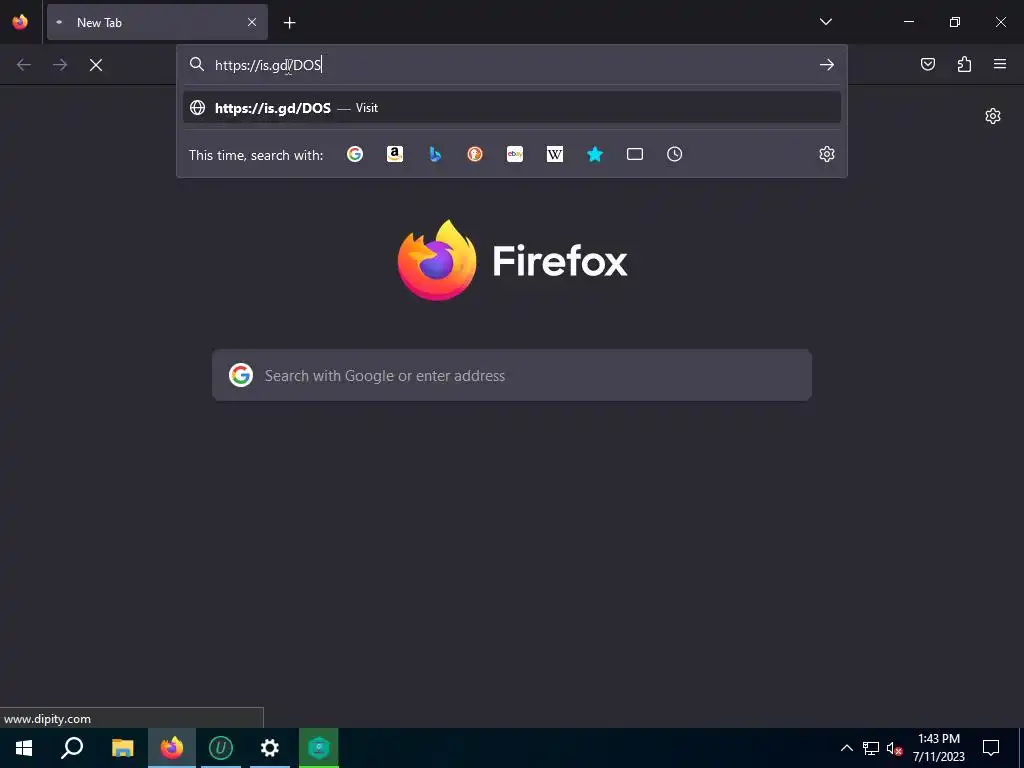This screenshot has height=768, width=1024.
Task: Expand the list all tabs chevron
Action: pyautogui.click(x=825, y=22)
